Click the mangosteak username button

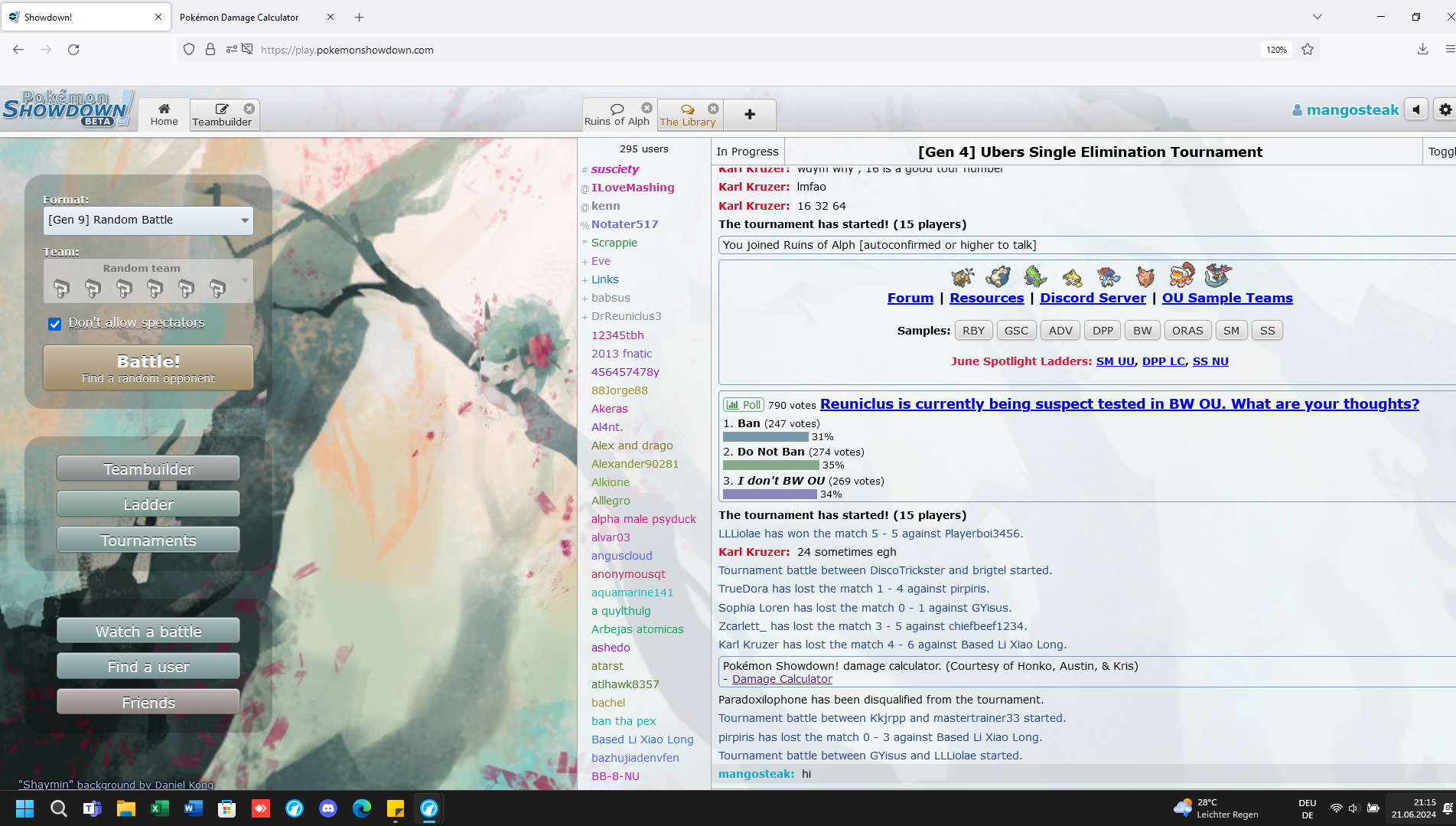pos(1345,110)
